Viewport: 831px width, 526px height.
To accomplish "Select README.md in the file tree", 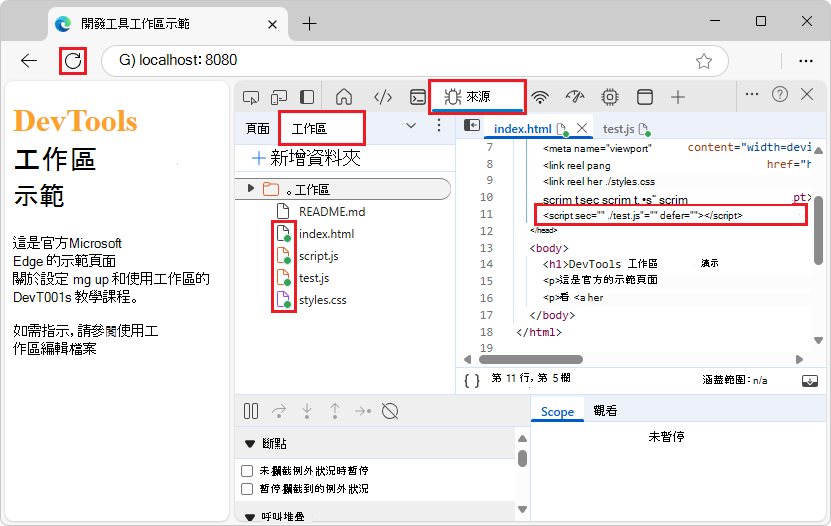I will (332, 212).
